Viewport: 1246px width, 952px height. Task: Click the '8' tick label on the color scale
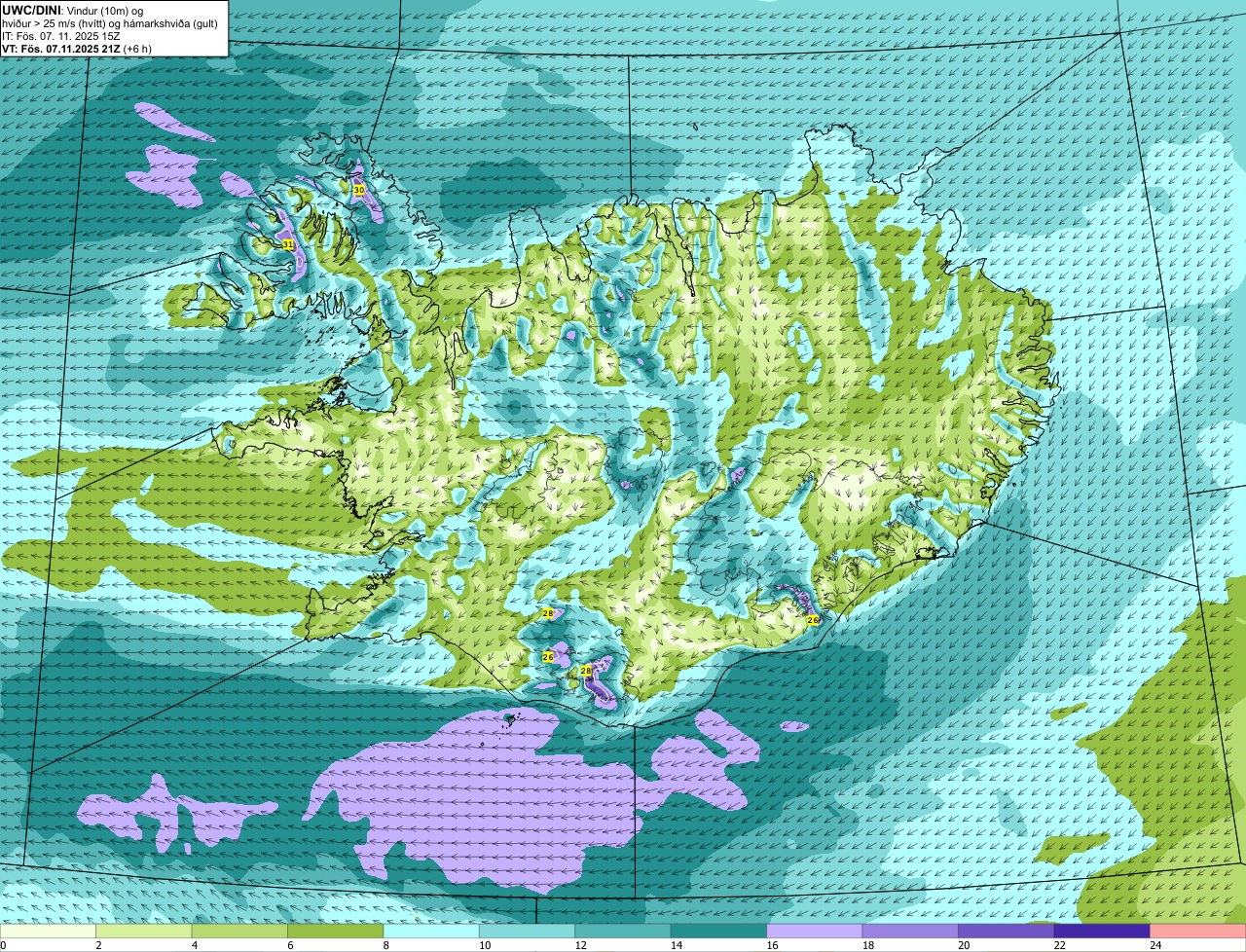[385, 945]
